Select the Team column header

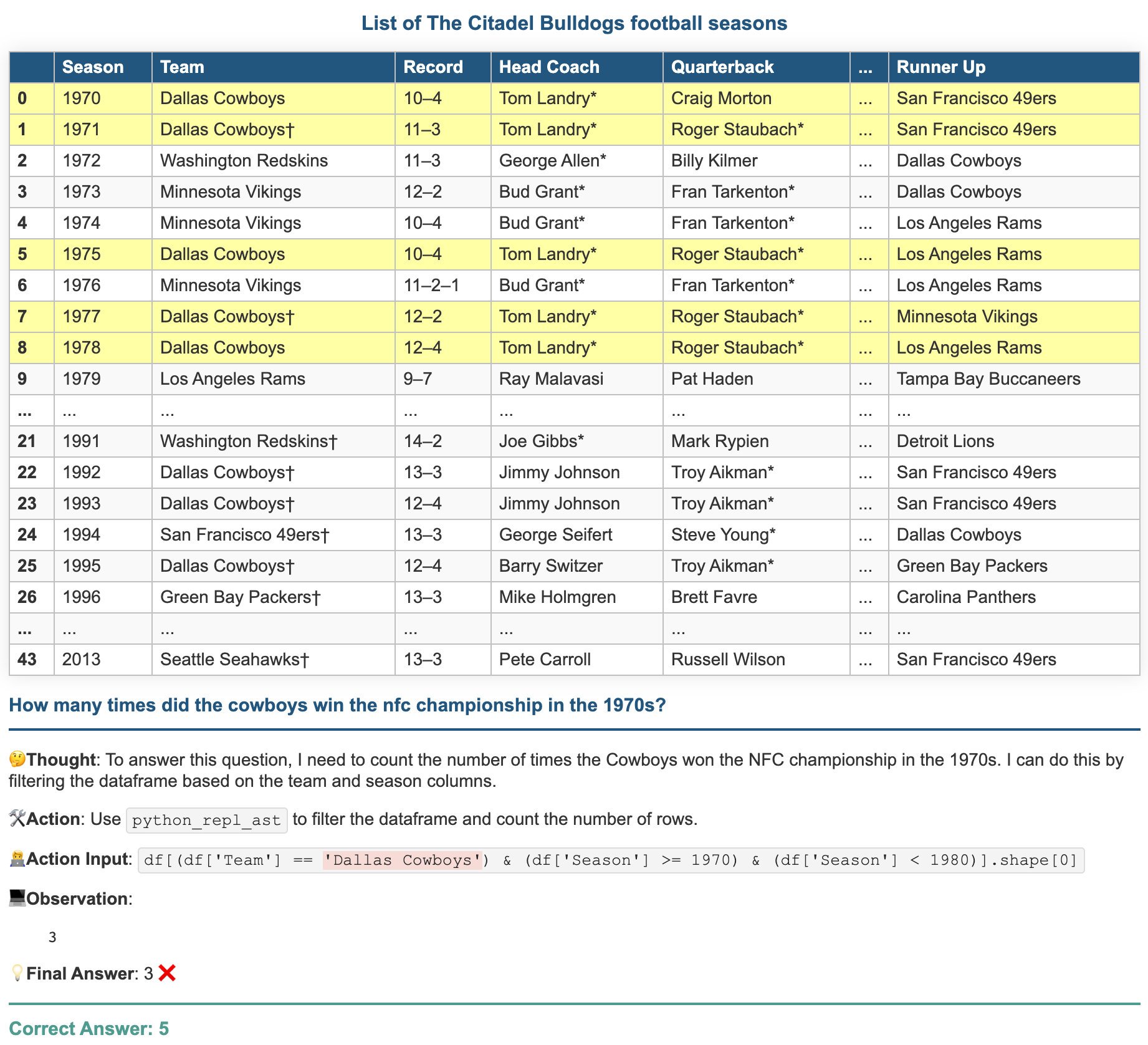click(x=274, y=67)
